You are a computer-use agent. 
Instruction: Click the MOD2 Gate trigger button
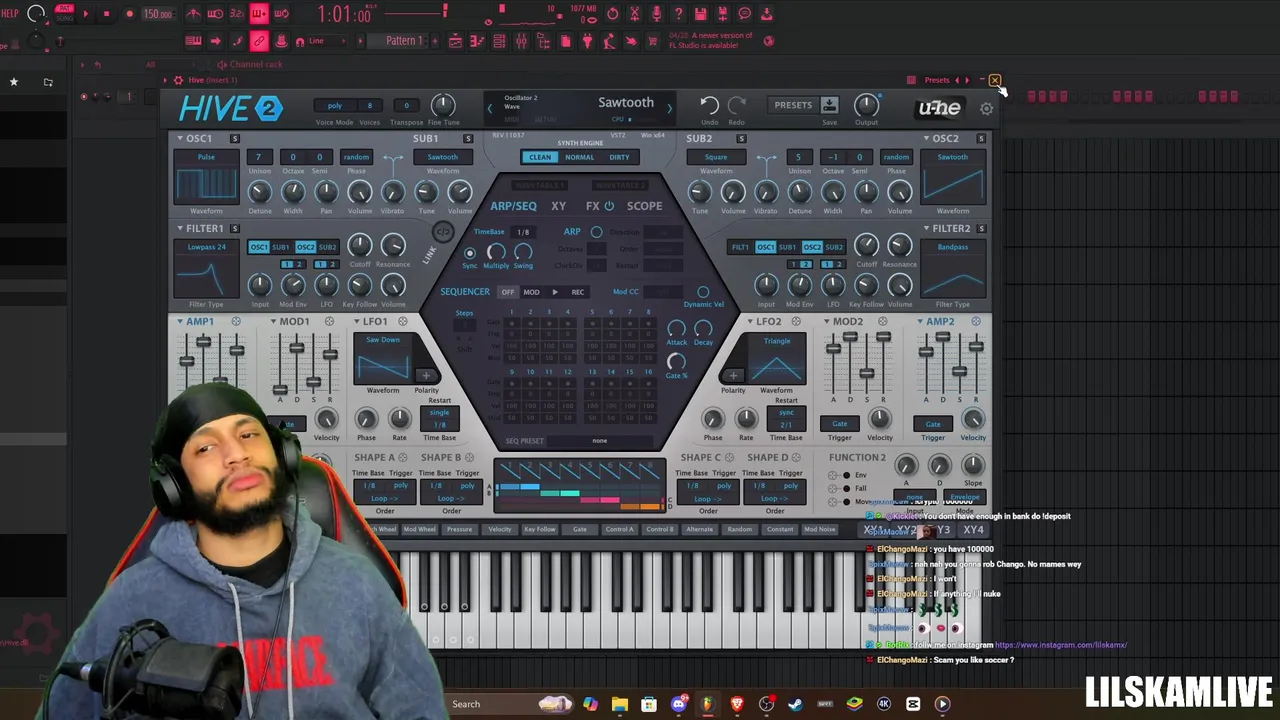coord(839,424)
